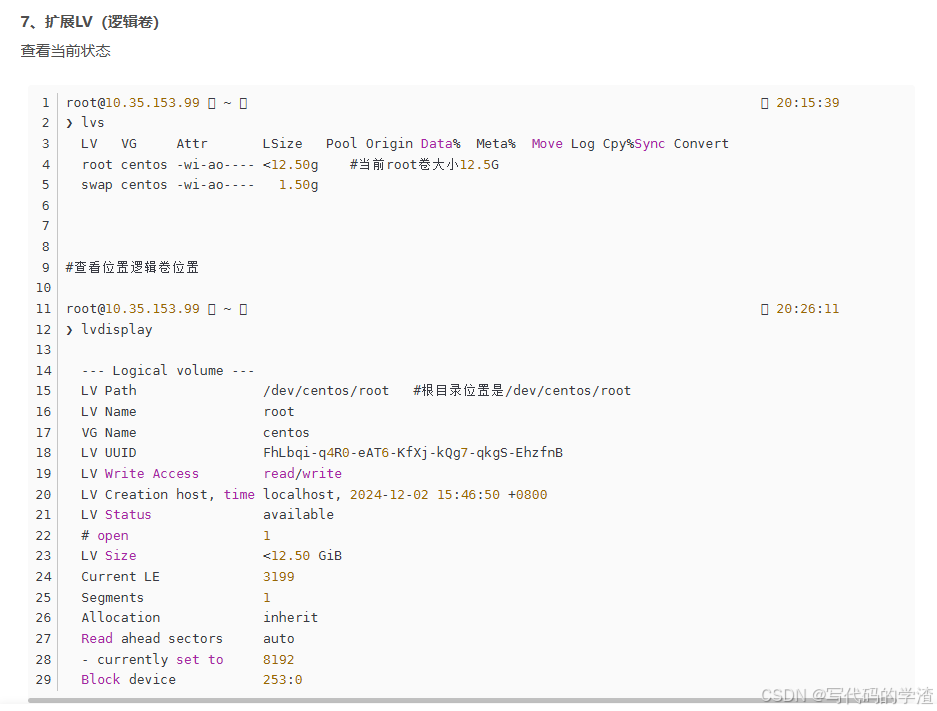
Task: Click line number 29 in the gutter
Action: tap(43, 680)
